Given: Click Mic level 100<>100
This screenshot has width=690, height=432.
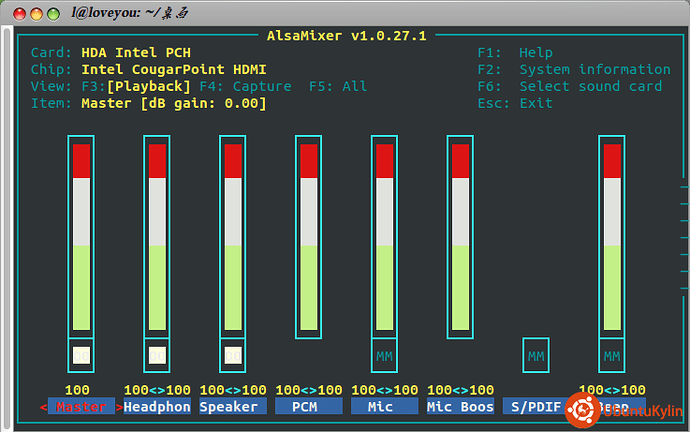Looking at the screenshot, I should click(x=385, y=390).
